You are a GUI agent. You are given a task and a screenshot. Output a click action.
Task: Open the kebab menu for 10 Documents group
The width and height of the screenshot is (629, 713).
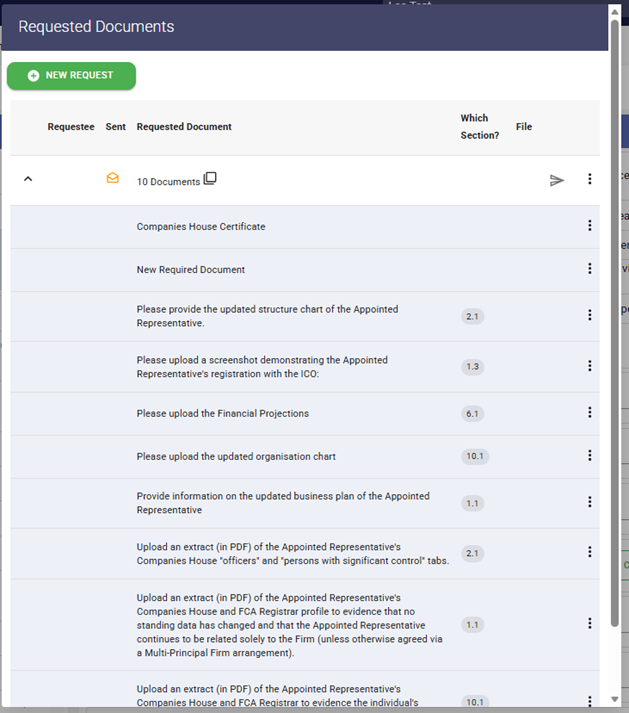click(x=590, y=180)
